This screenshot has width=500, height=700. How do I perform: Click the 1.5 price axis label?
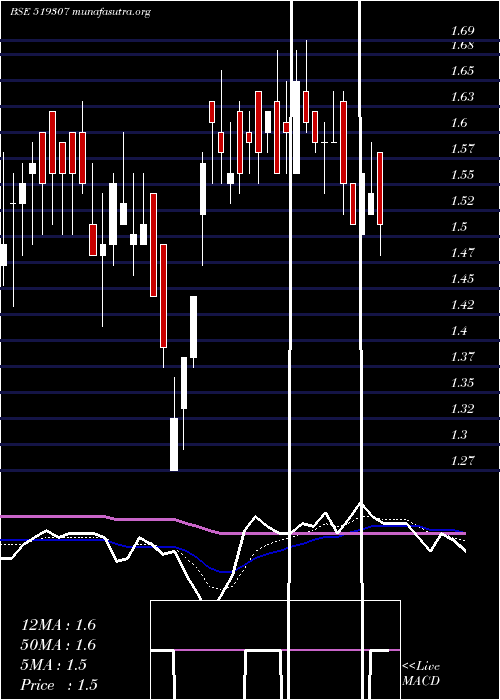click(459, 226)
